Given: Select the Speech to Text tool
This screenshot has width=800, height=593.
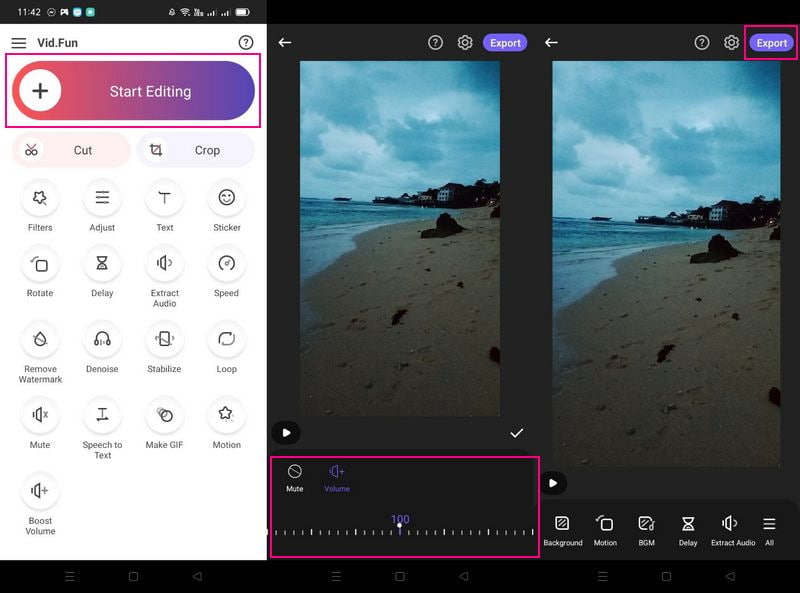Looking at the screenshot, I should point(102,414).
